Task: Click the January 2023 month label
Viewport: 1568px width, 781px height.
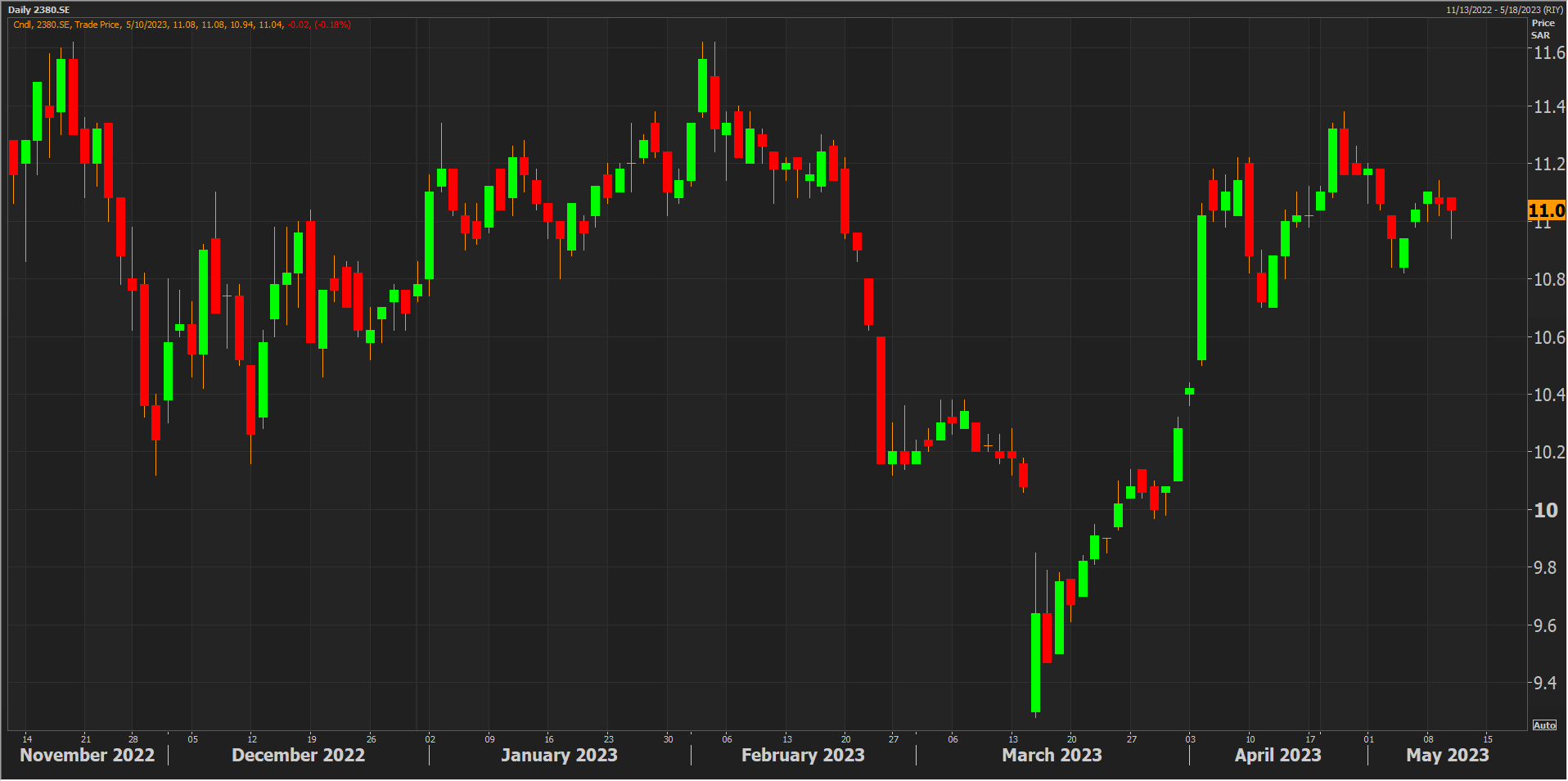Action: 559,755
